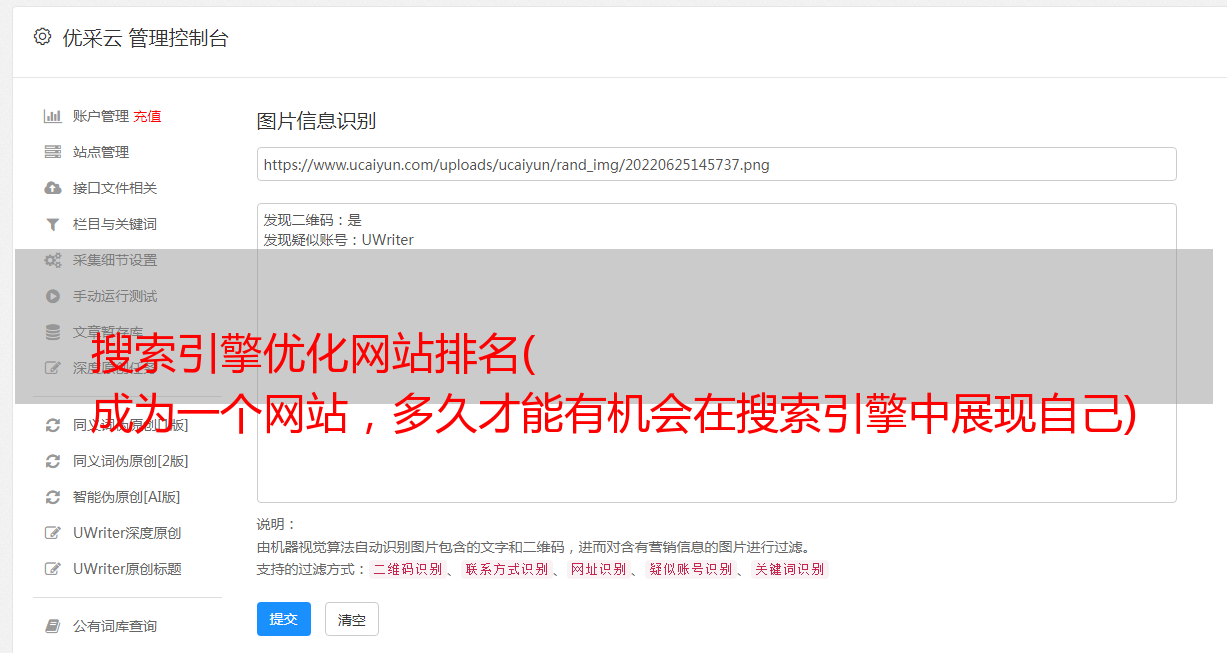Click the result line 发现二维码：是
The height and width of the screenshot is (653, 1227).
pyautogui.click(x=313, y=220)
